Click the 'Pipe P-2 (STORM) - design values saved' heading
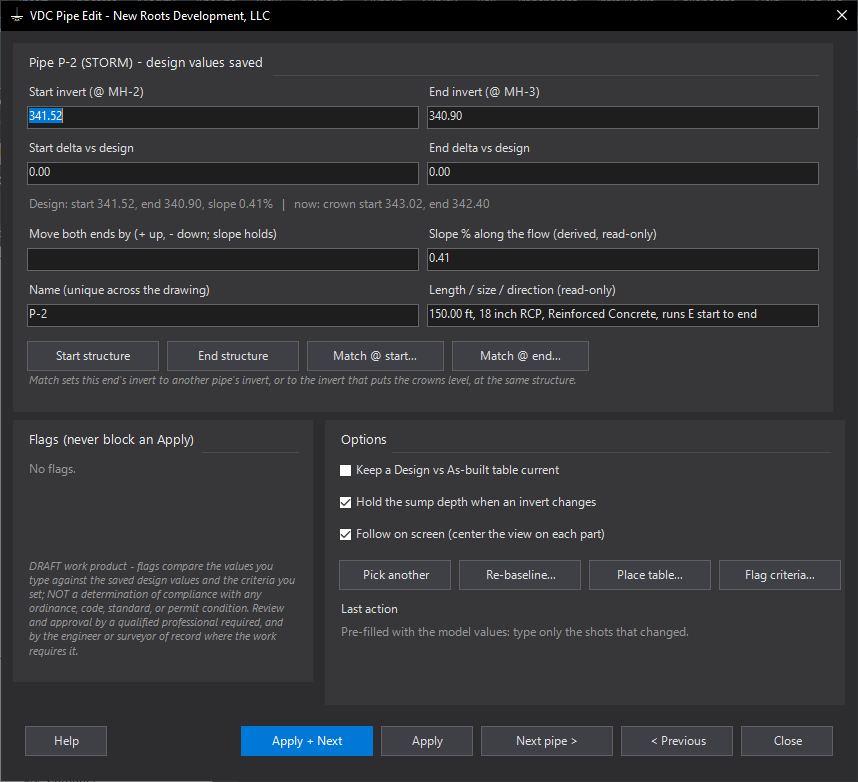 pos(146,63)
